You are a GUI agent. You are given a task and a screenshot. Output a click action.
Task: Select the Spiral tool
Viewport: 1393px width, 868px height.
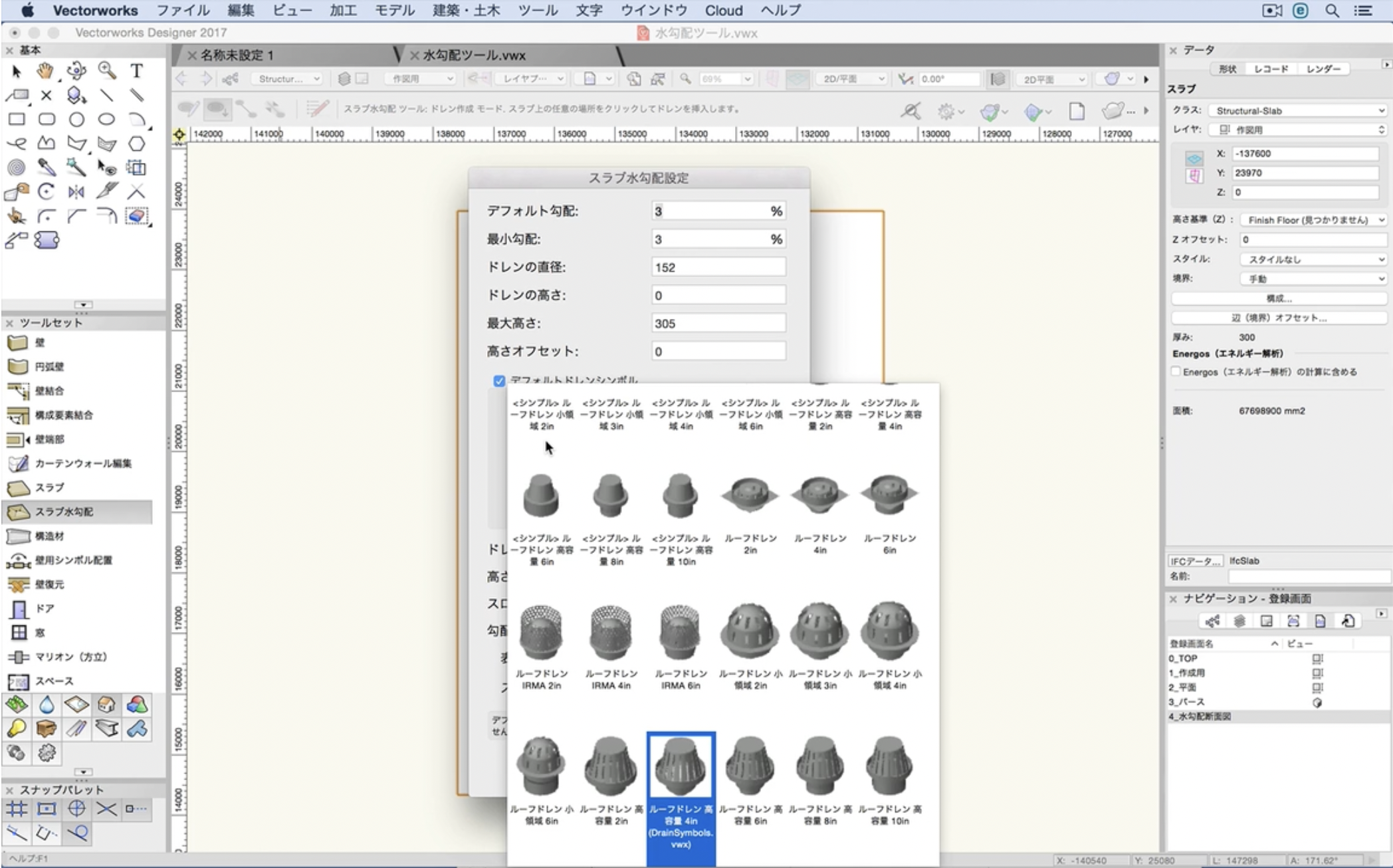click(17, 167)
